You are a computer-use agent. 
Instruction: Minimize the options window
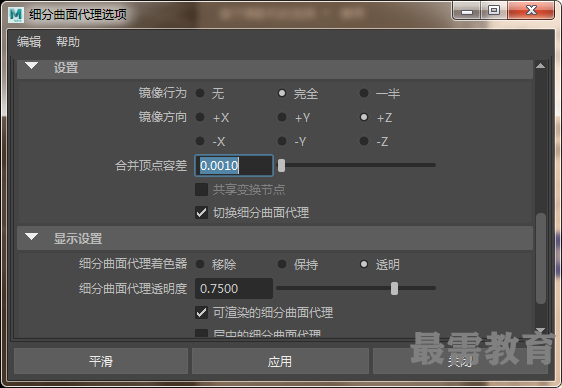pos(467,11)
